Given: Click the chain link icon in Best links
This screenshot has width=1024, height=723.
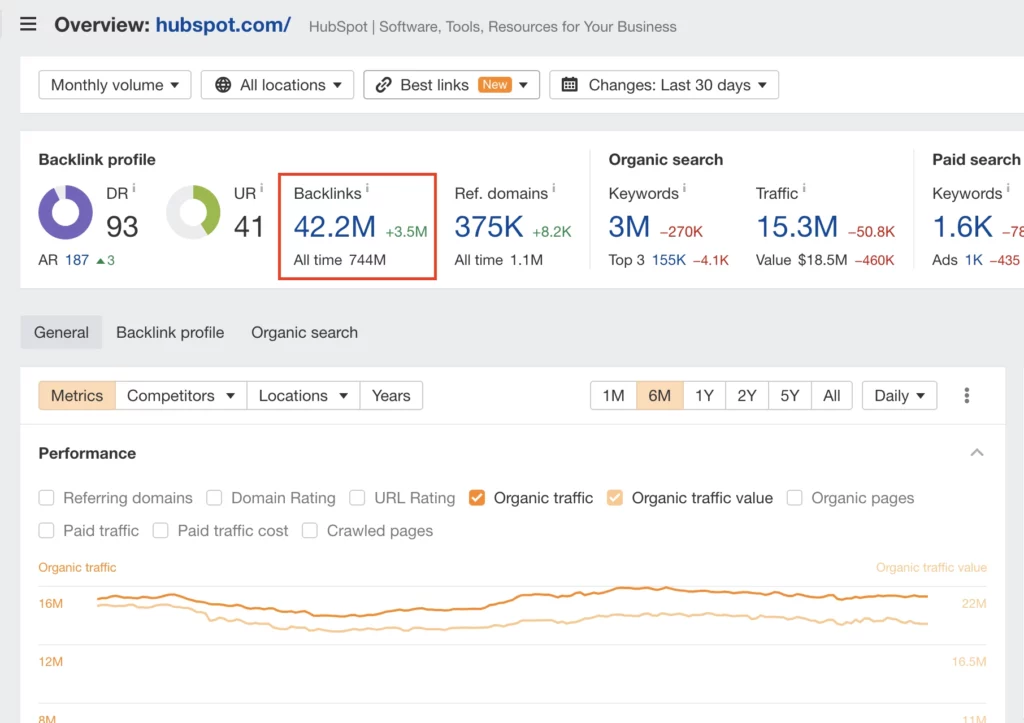Looking at the screenshot, I should (383, 85).
